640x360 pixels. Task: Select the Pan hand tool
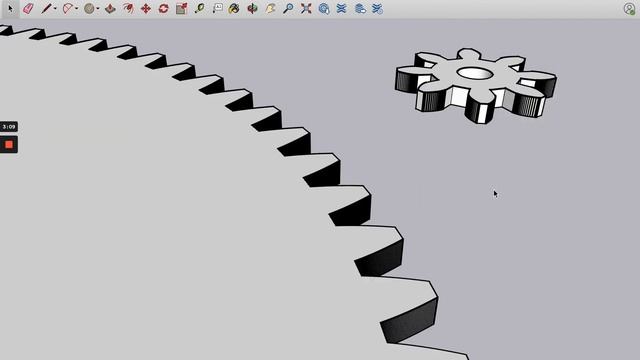point(270,9)
